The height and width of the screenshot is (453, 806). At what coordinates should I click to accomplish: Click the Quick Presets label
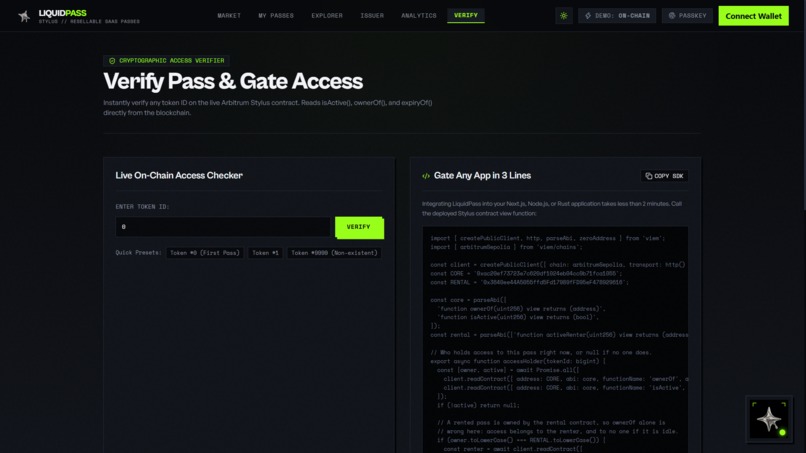138,253
